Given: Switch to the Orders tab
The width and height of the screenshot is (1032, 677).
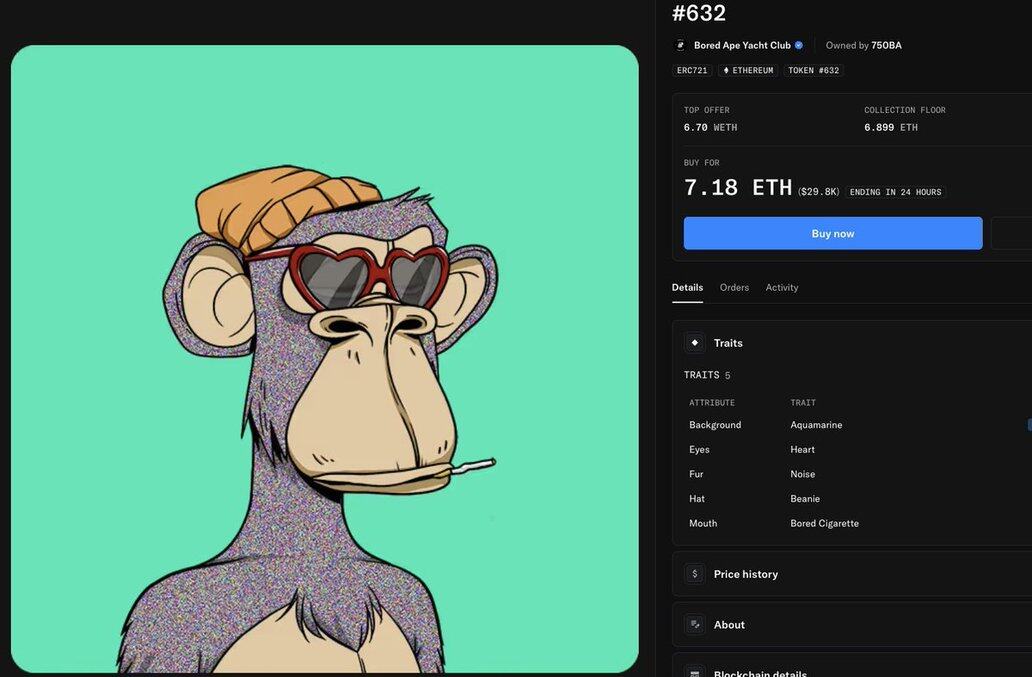Looking at the screenshot, I should pos(734,288).
